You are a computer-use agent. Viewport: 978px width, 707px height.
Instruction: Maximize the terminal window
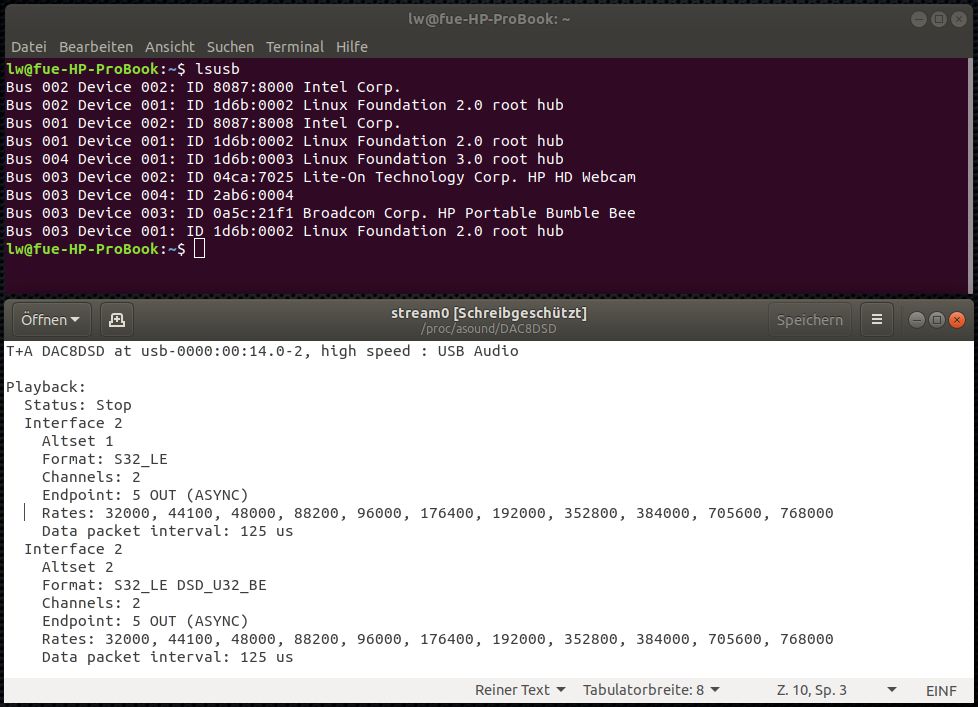938,19
